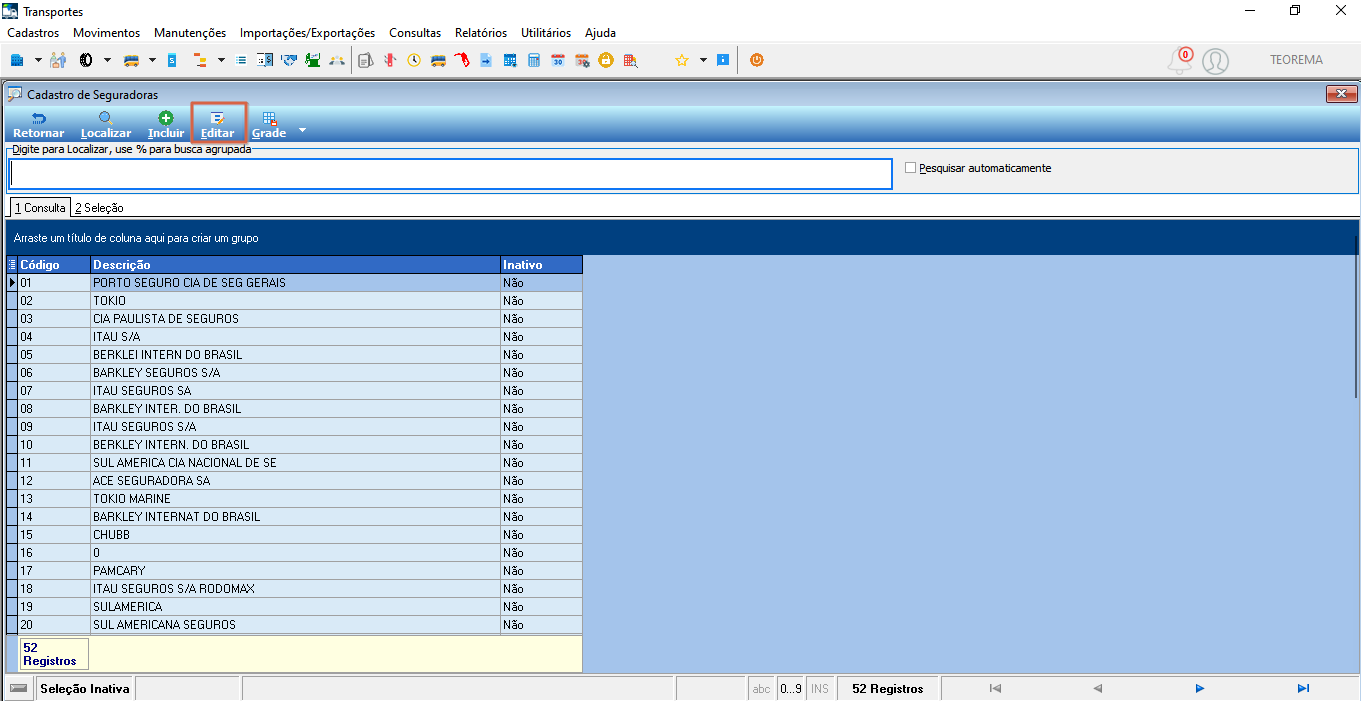Open dropdown next to yellow star icon

point(703,60)
